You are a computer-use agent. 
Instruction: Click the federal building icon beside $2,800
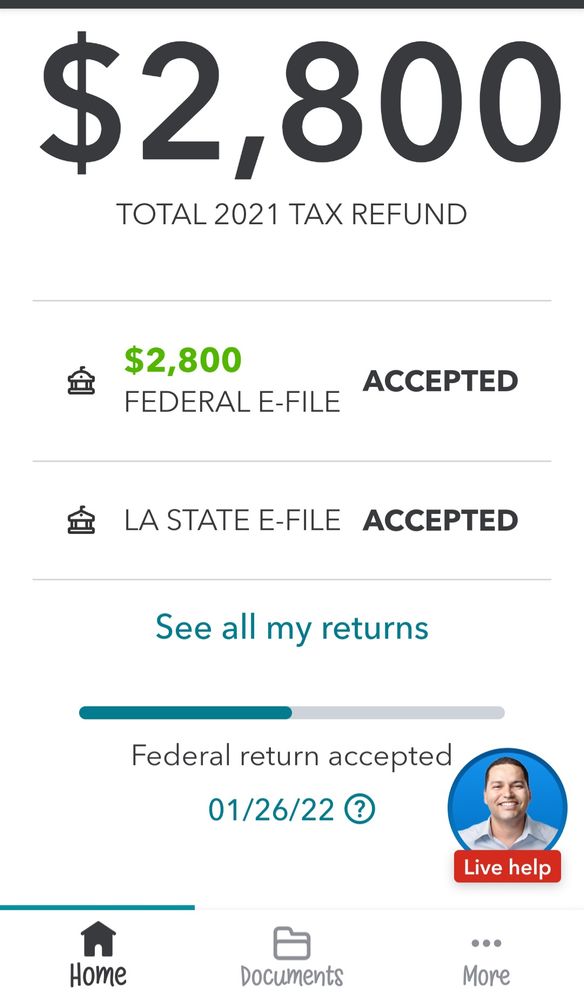(82, 381)
